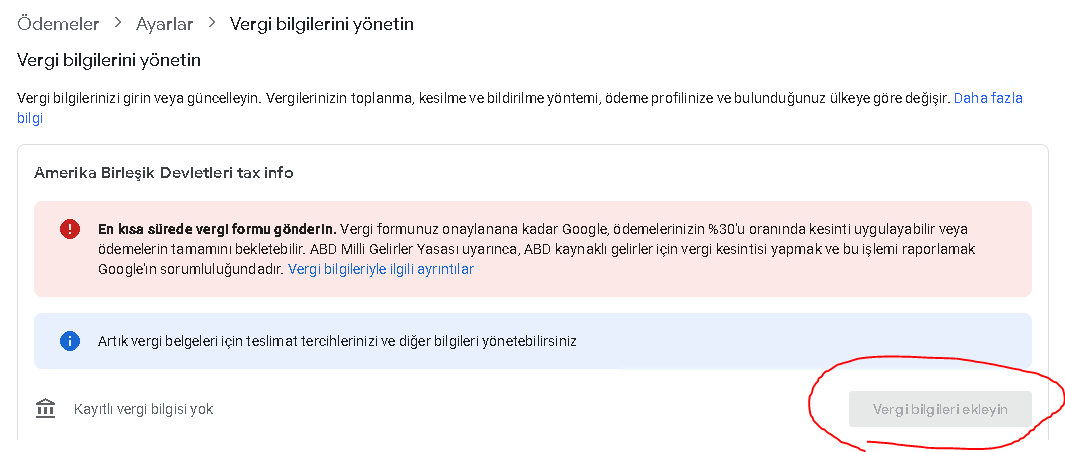Click the chevron after Ödemeler breadcrumb
The image size is (1065, 452).
point(118,23)
